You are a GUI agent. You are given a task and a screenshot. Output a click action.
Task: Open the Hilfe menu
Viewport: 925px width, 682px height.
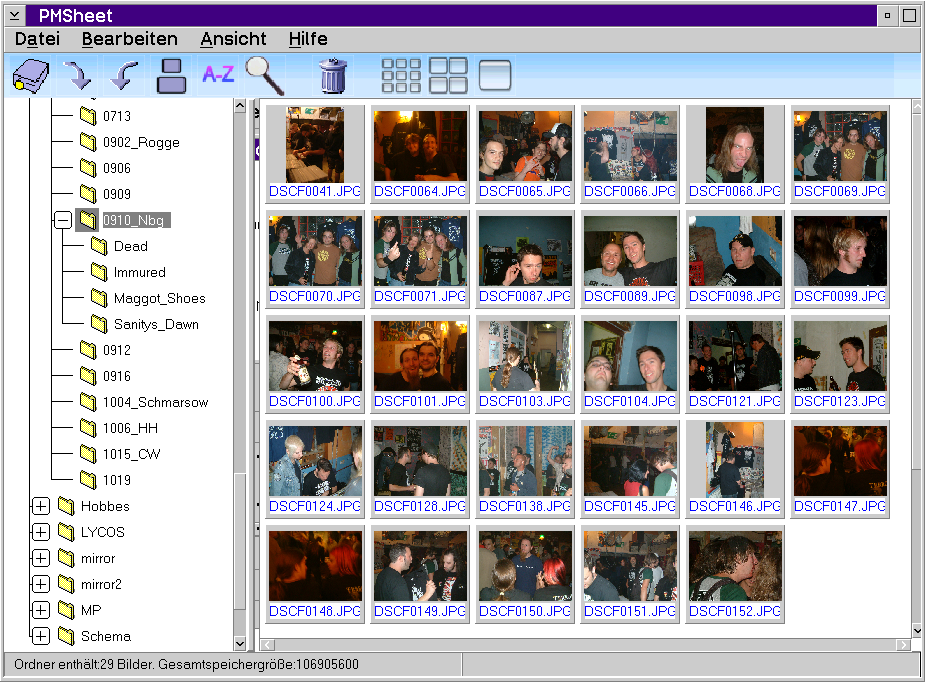click(308, 39)
